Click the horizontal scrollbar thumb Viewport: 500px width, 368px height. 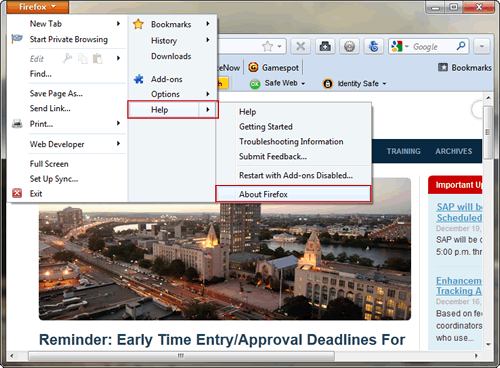point(181,356)
